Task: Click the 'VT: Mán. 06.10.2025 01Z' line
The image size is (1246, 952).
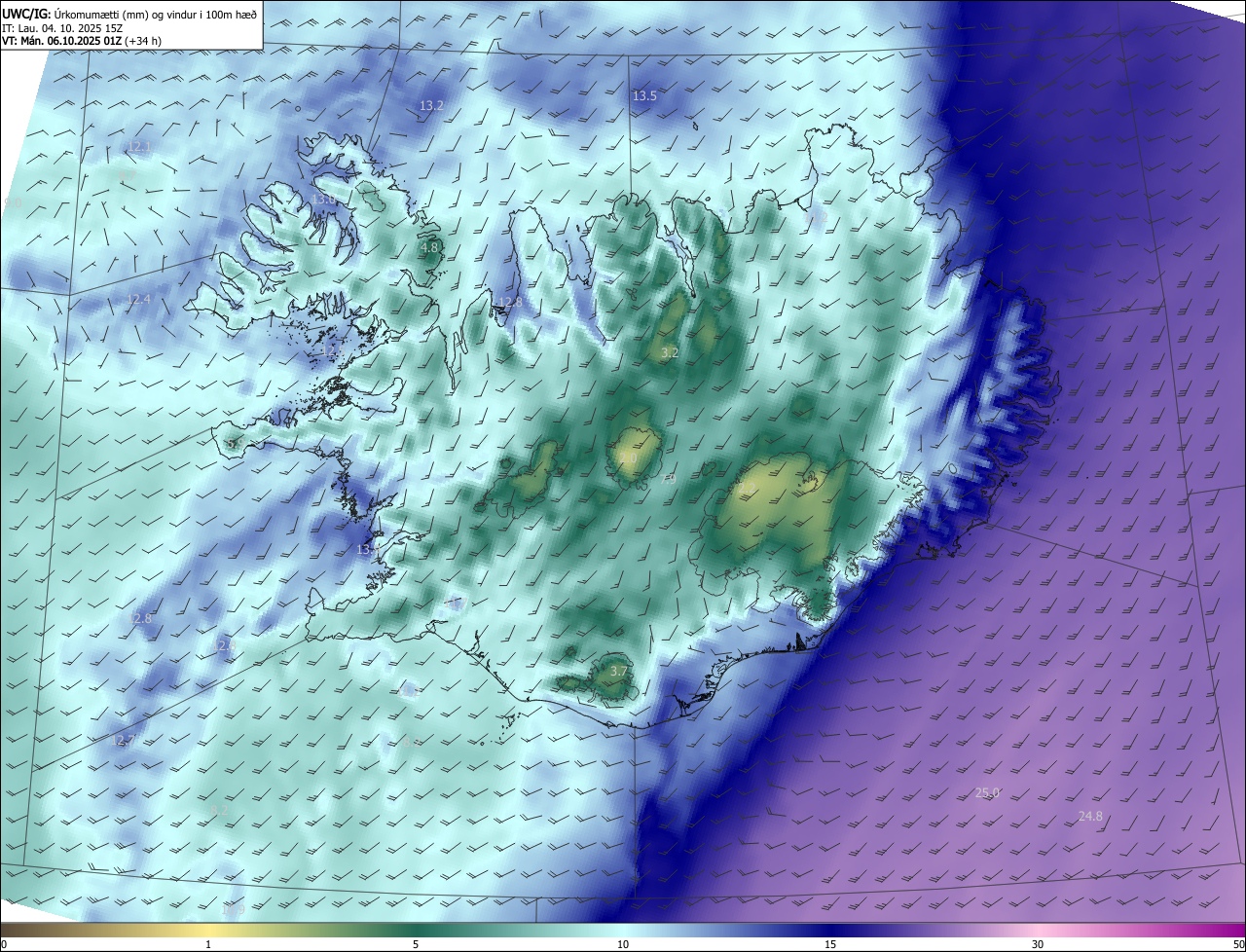Action: (x=63, y=41)
